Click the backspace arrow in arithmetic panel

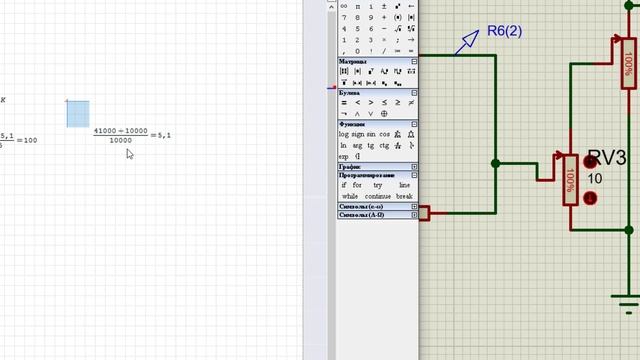[x=411, y=7]
